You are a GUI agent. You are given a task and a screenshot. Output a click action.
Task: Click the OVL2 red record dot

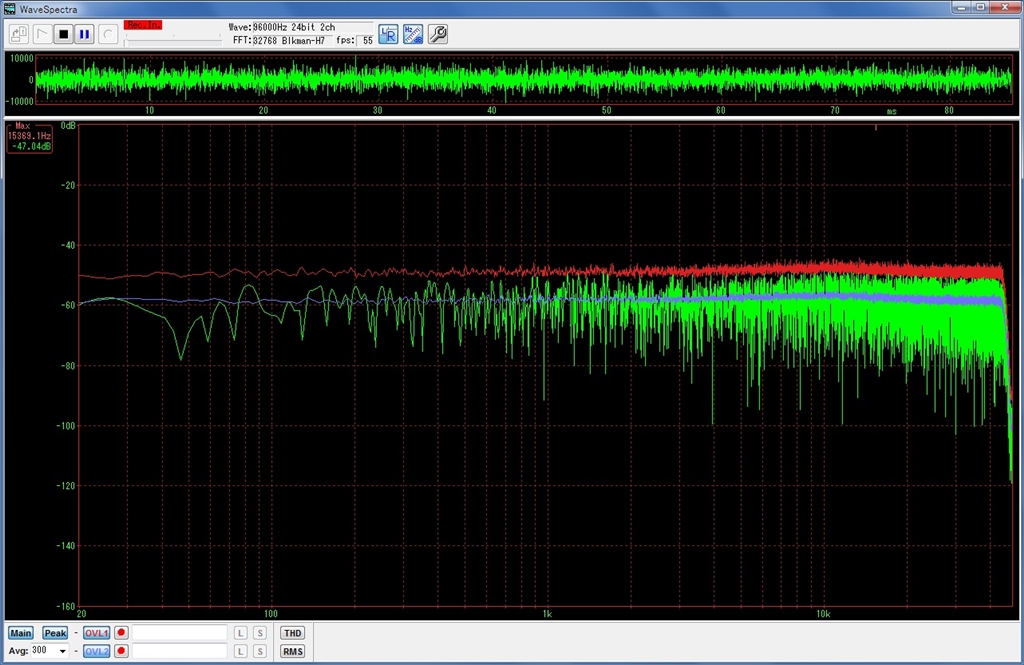tap(121, 651)
